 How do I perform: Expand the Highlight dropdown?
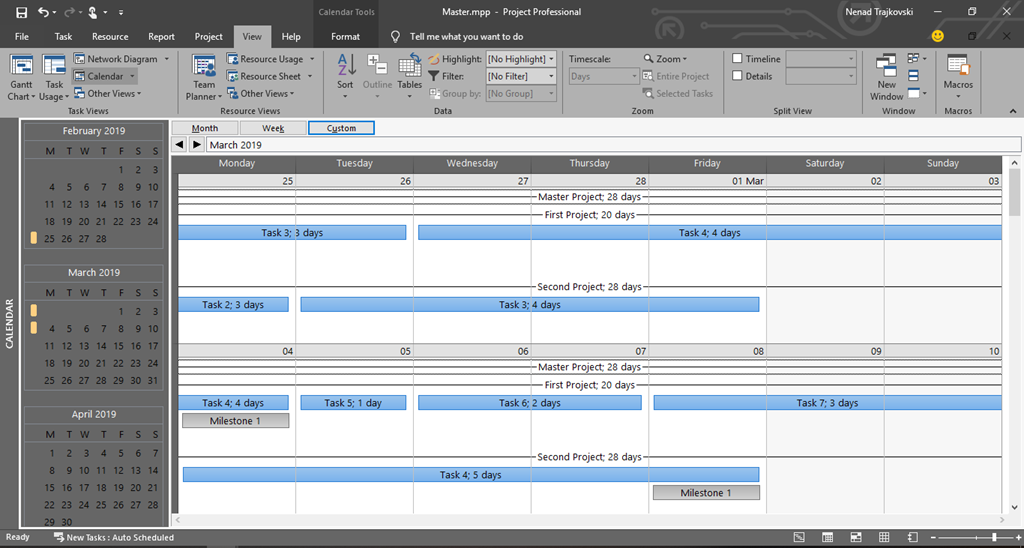click(551, 59)
